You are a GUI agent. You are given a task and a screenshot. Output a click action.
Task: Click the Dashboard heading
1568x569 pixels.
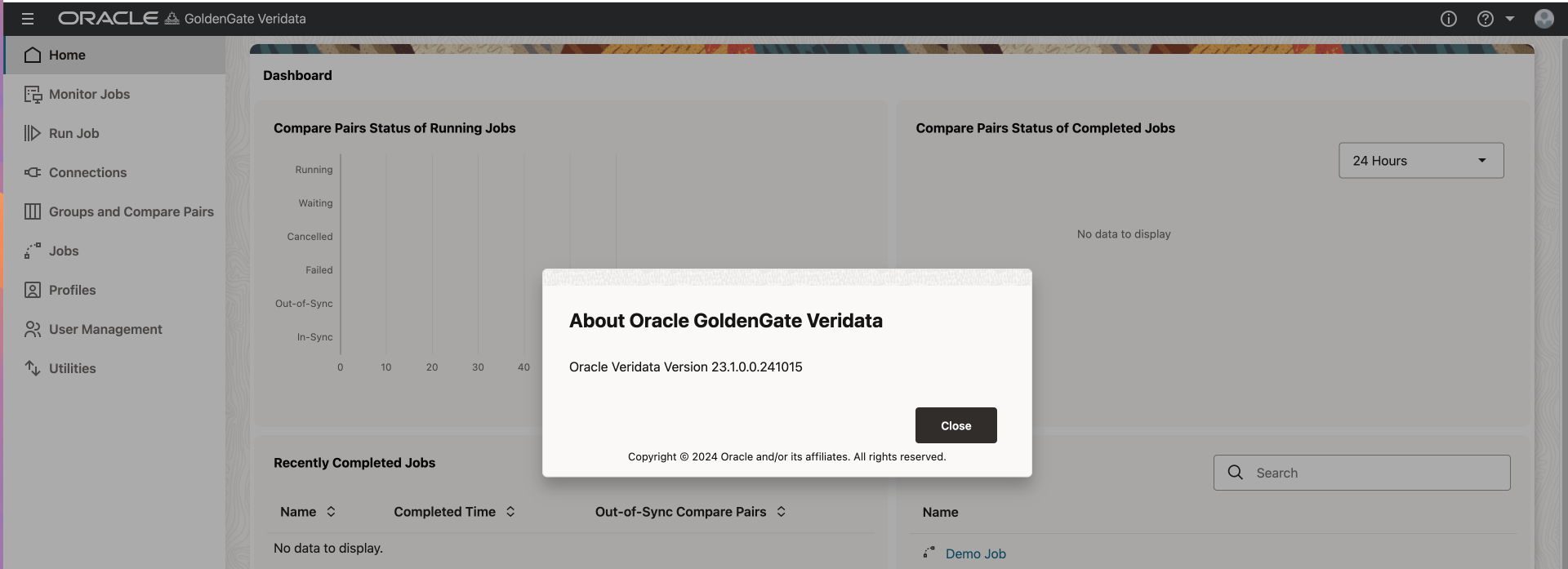coord(297,75)
